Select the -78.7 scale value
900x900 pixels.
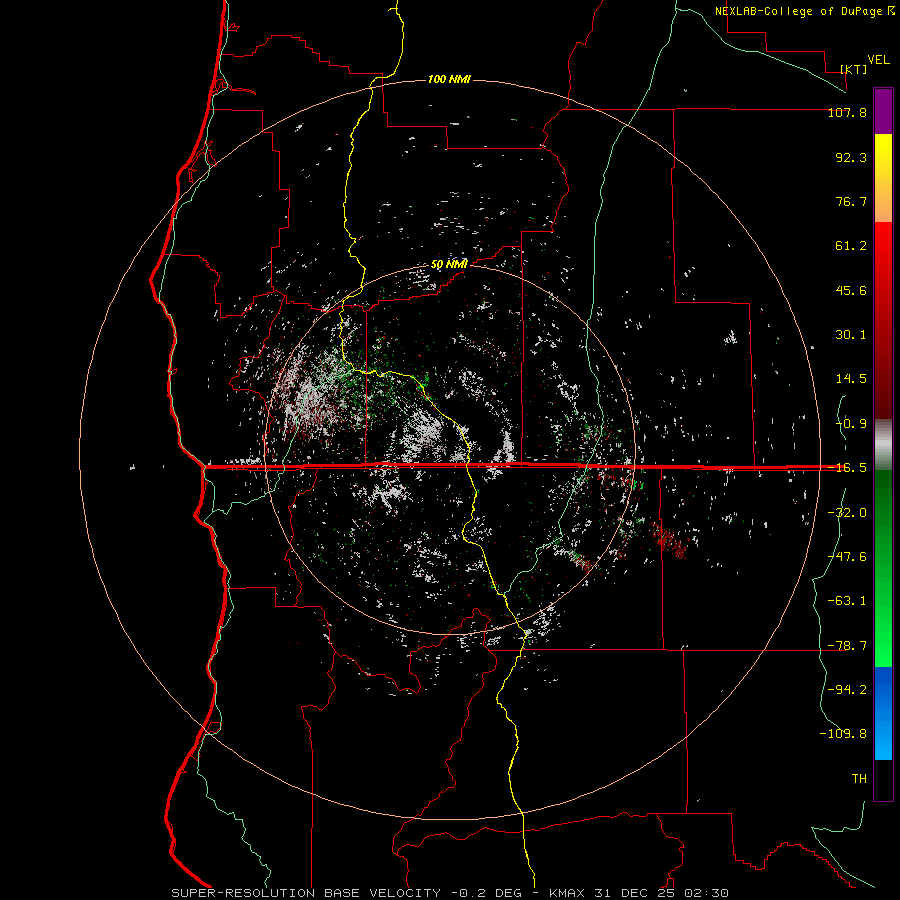(x=847, y=646)
